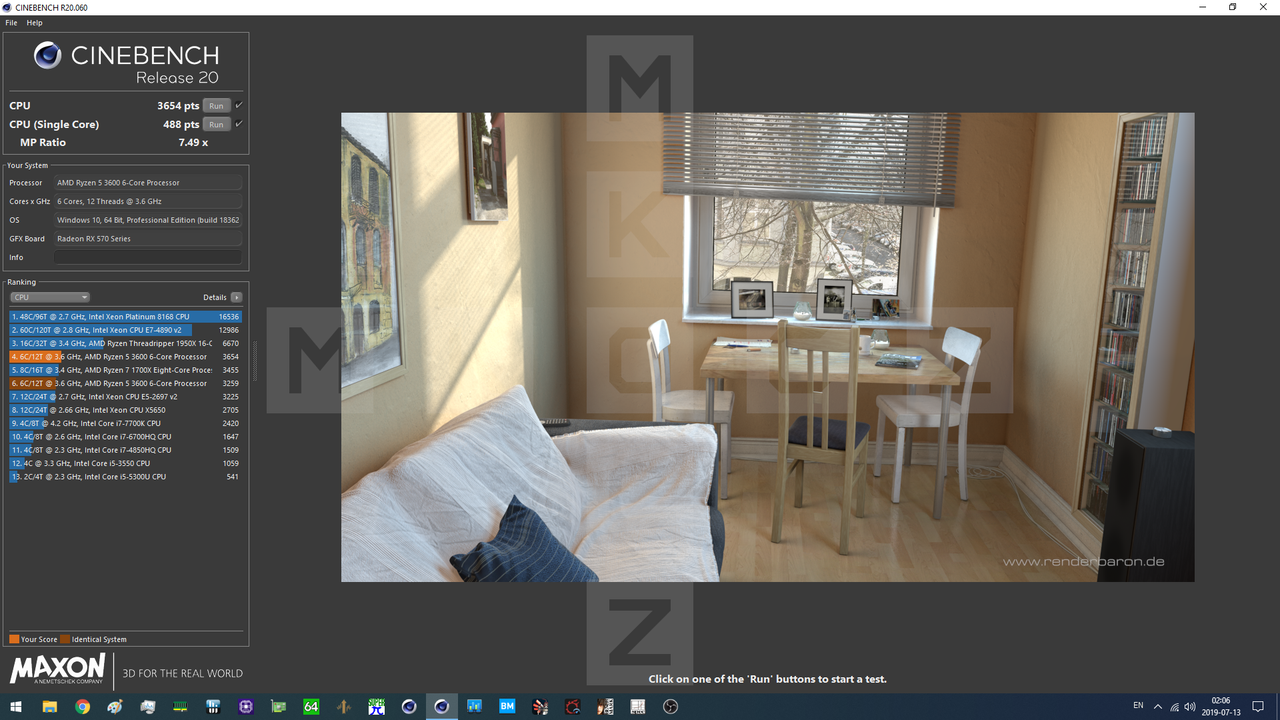The image size is (1280, 720).
Task: Click the taskbar clock showing 02:06
Action: pyautogui.click(x=1221, y=706)
